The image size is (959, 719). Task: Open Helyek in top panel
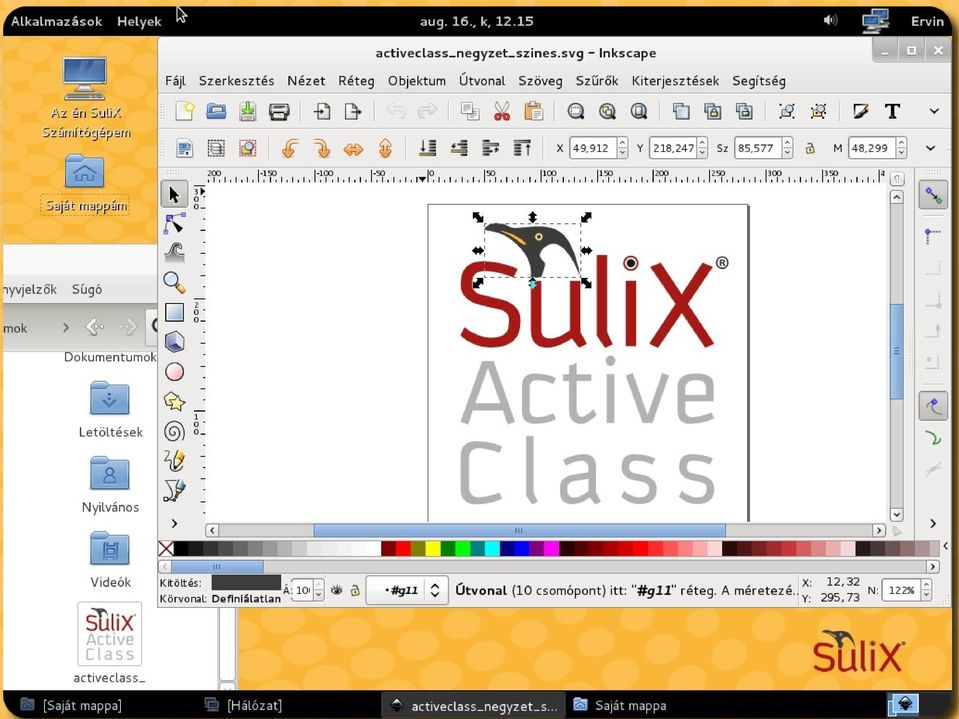[x=139, y=21]
